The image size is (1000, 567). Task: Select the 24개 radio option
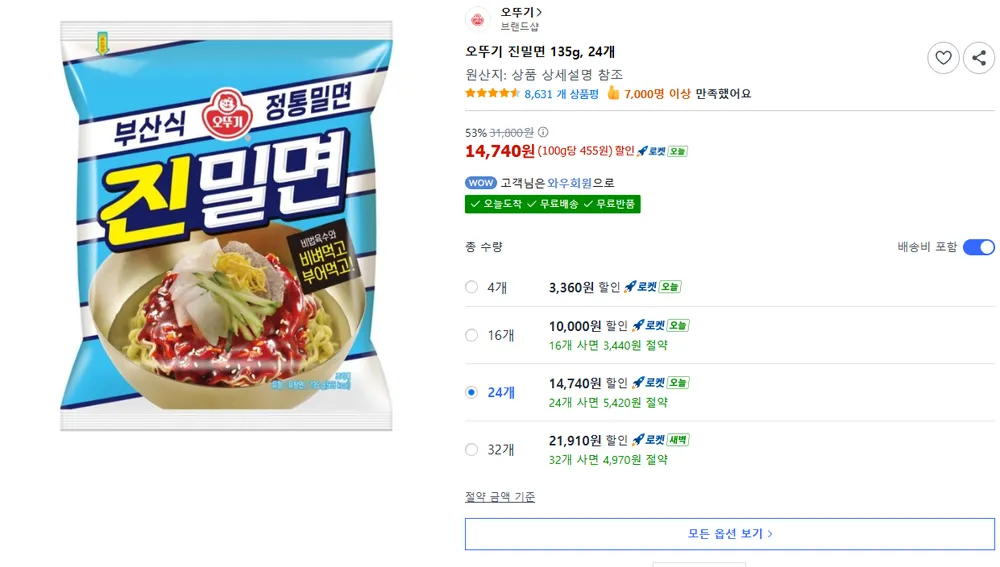pyautogui.click(x=471, y=392)
